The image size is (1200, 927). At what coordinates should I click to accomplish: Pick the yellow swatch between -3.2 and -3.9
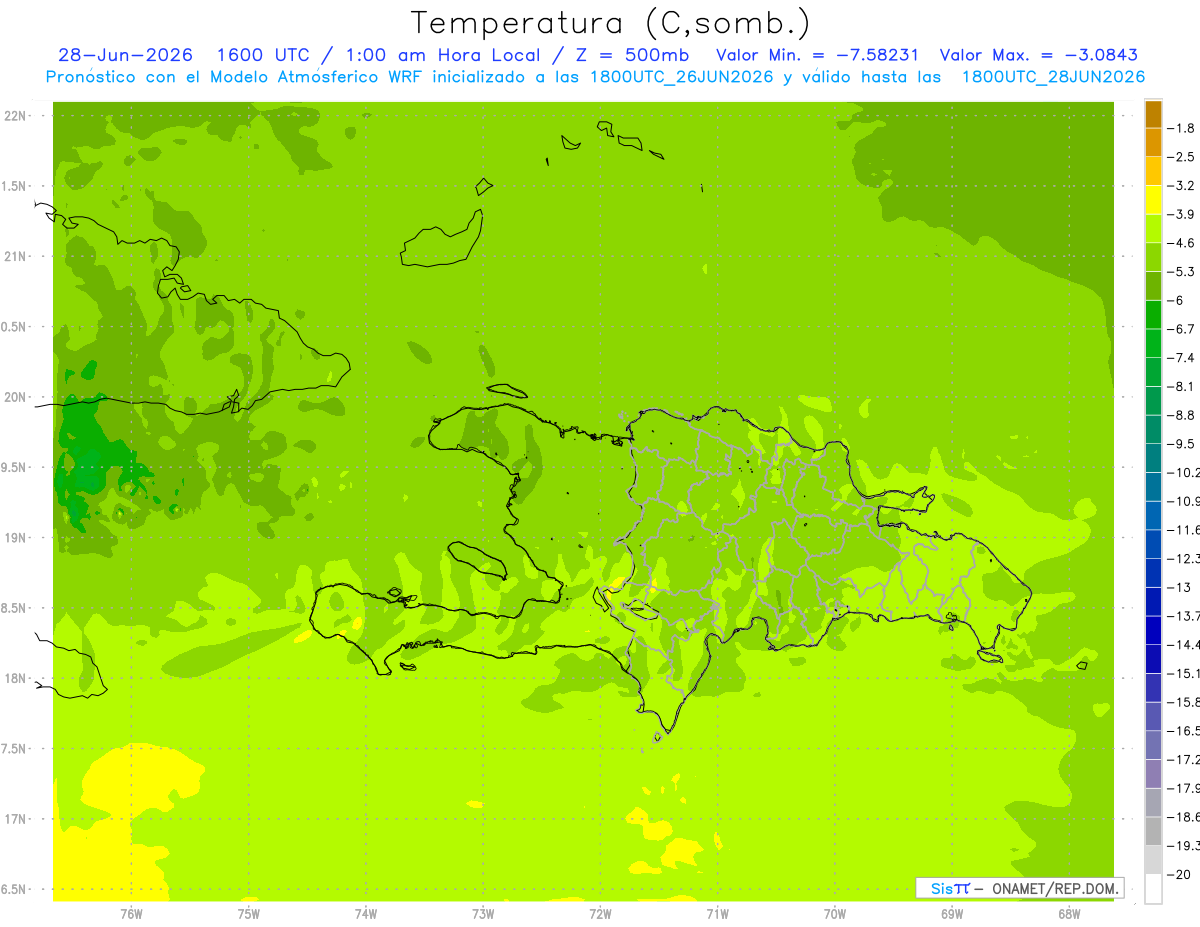pos(1153,200)
